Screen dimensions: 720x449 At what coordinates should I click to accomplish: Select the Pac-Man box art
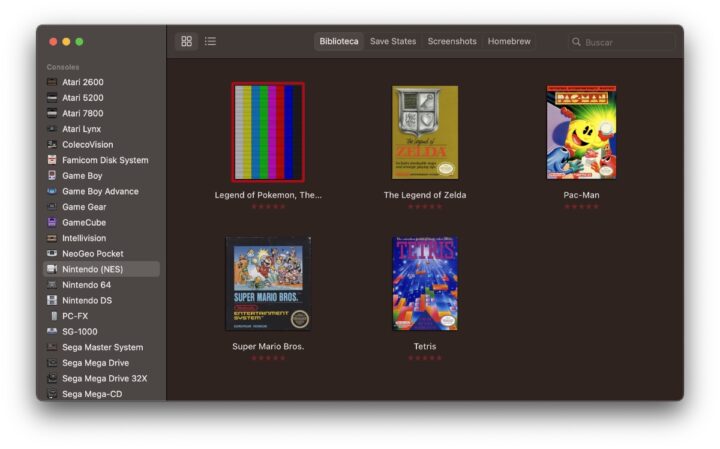[x=581, y=132]
